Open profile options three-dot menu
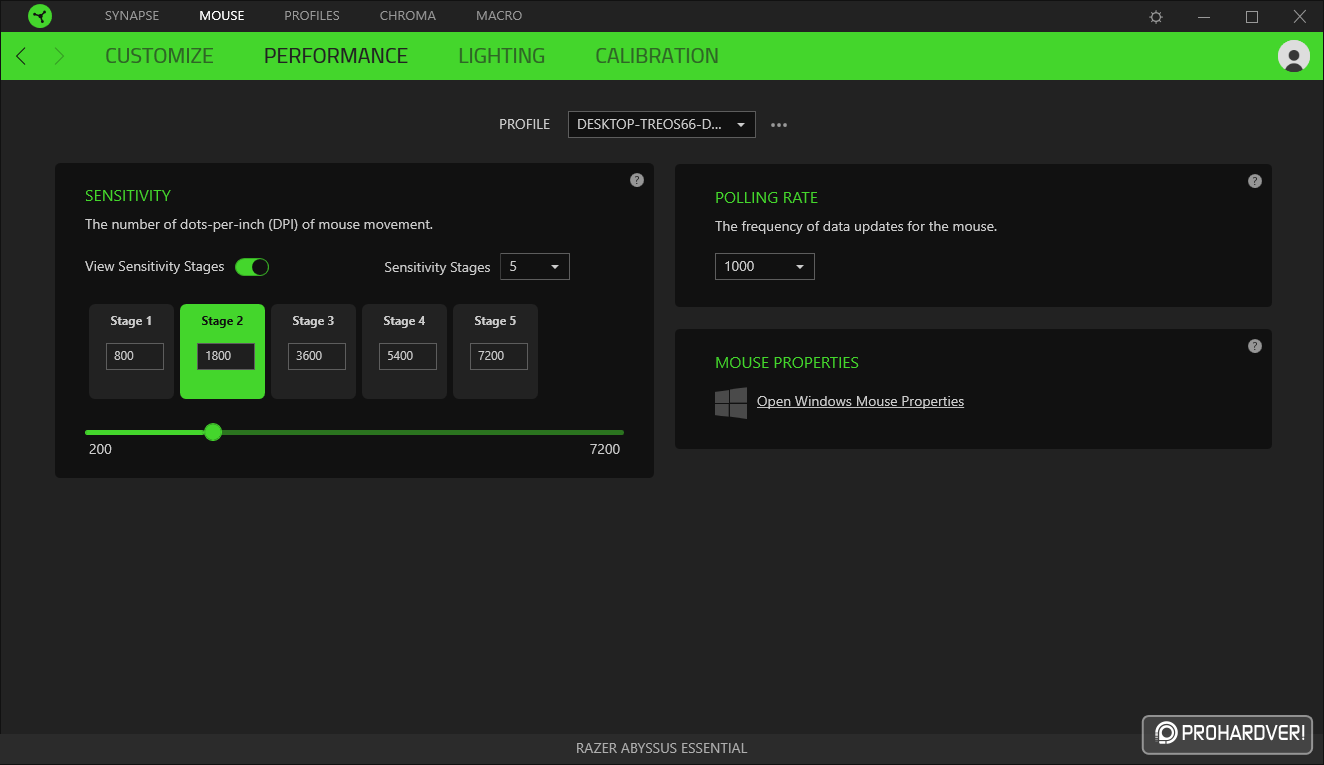This screenshot has width=1324, height=765. [x=779, y=125]
